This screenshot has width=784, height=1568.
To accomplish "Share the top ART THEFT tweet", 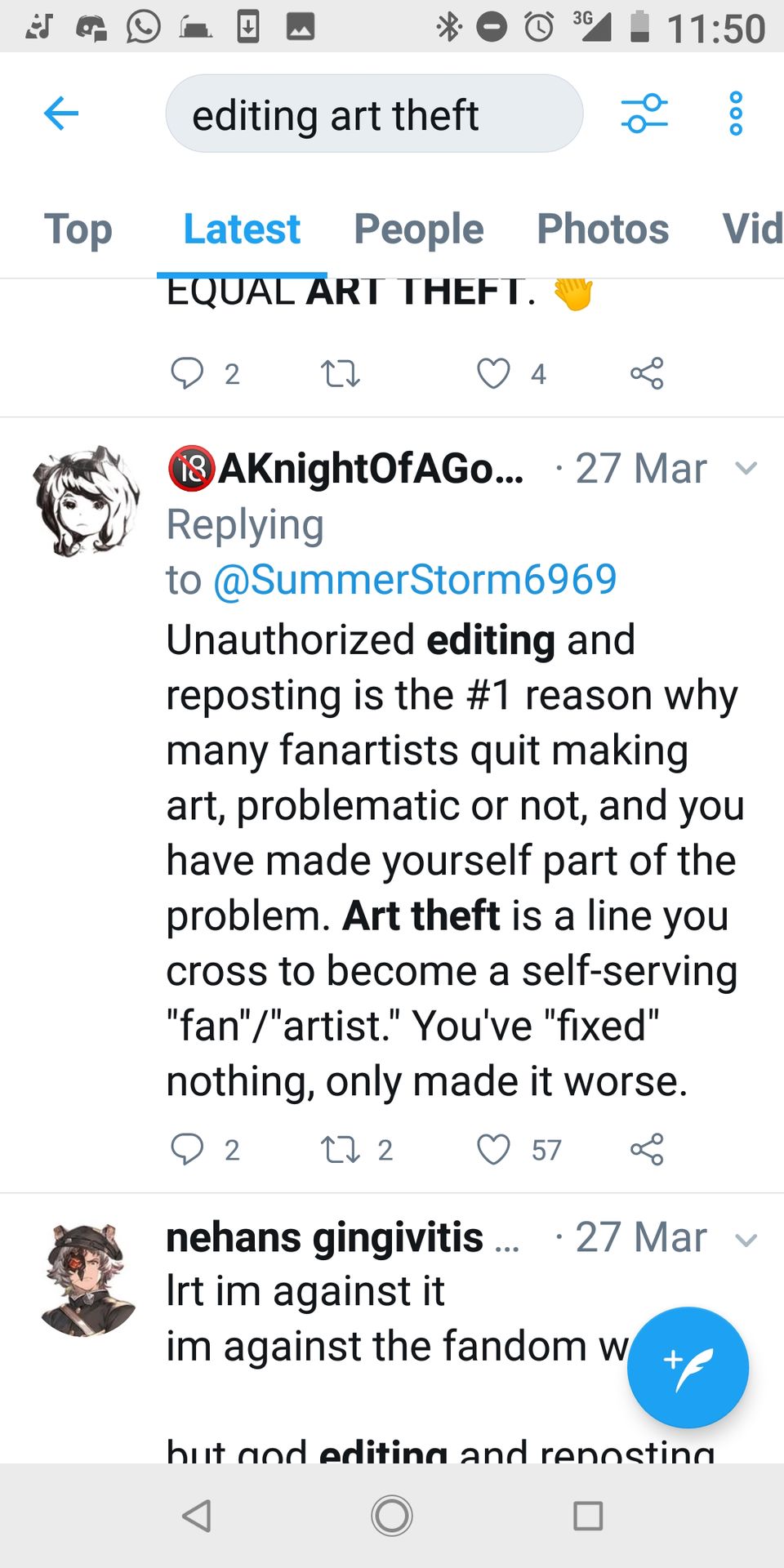I will (647, 373).
